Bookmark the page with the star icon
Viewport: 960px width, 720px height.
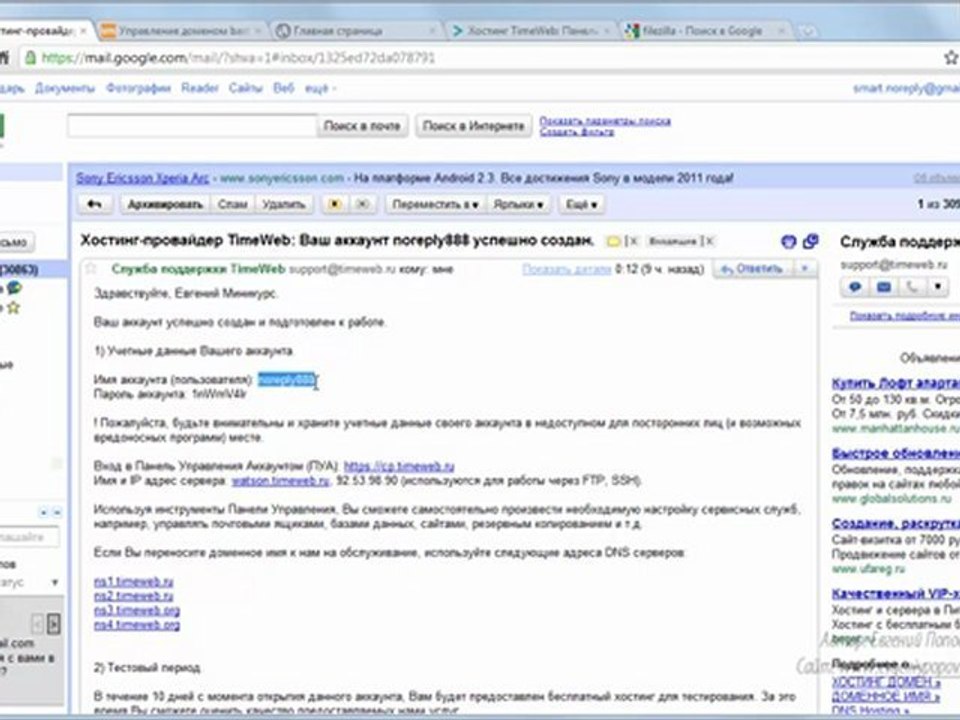(x=951, y=58)
